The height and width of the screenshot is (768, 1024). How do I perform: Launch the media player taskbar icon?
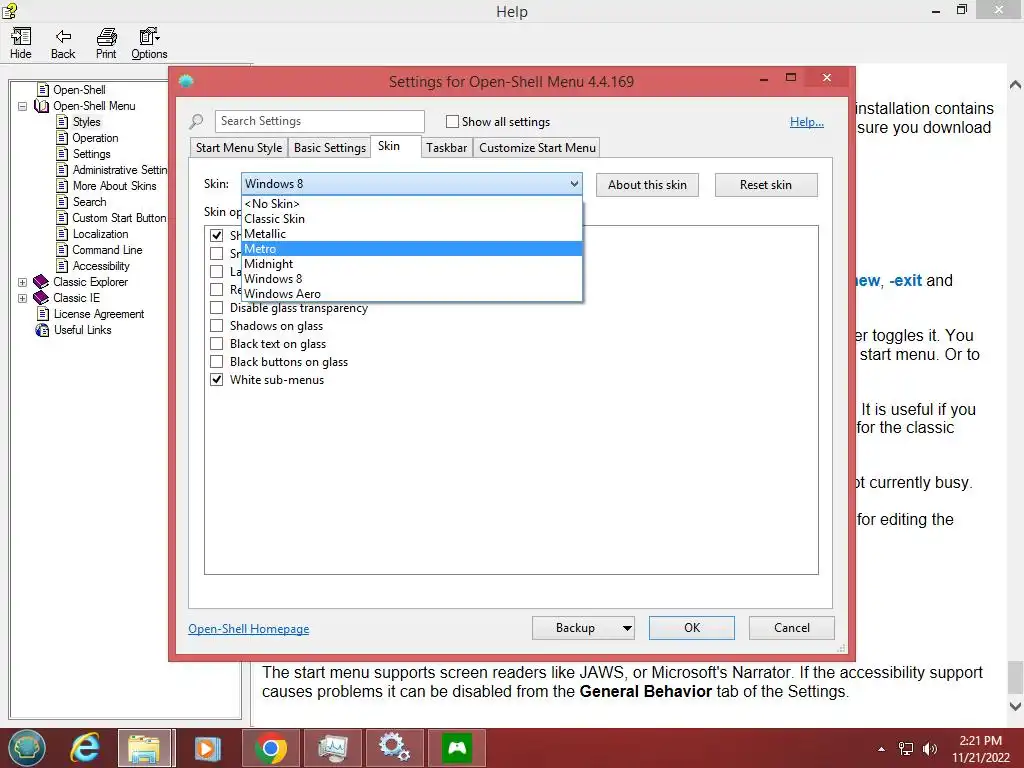pos(207,748)
